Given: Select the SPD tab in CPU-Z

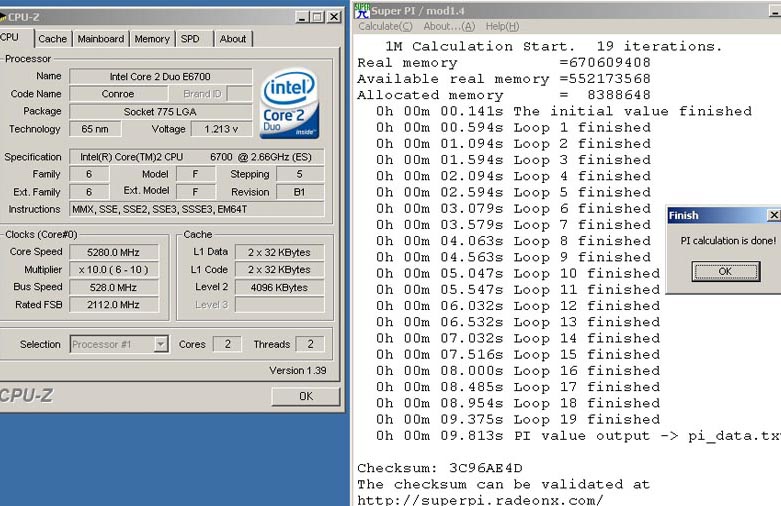Looking at the screenshot, I should [x=190, y=39].
